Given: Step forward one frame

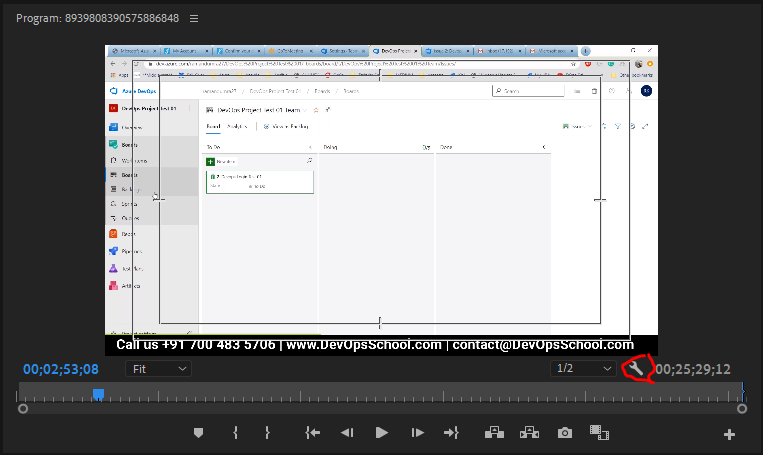Looking at the screenshot, I should [417, 433].
